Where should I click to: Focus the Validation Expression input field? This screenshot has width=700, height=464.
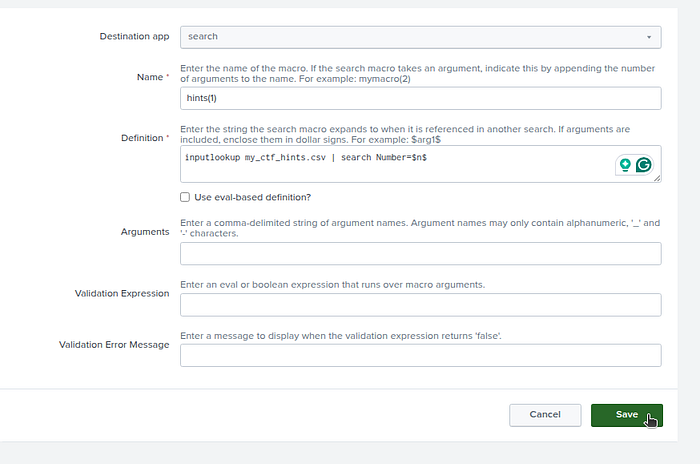point(421,305)
